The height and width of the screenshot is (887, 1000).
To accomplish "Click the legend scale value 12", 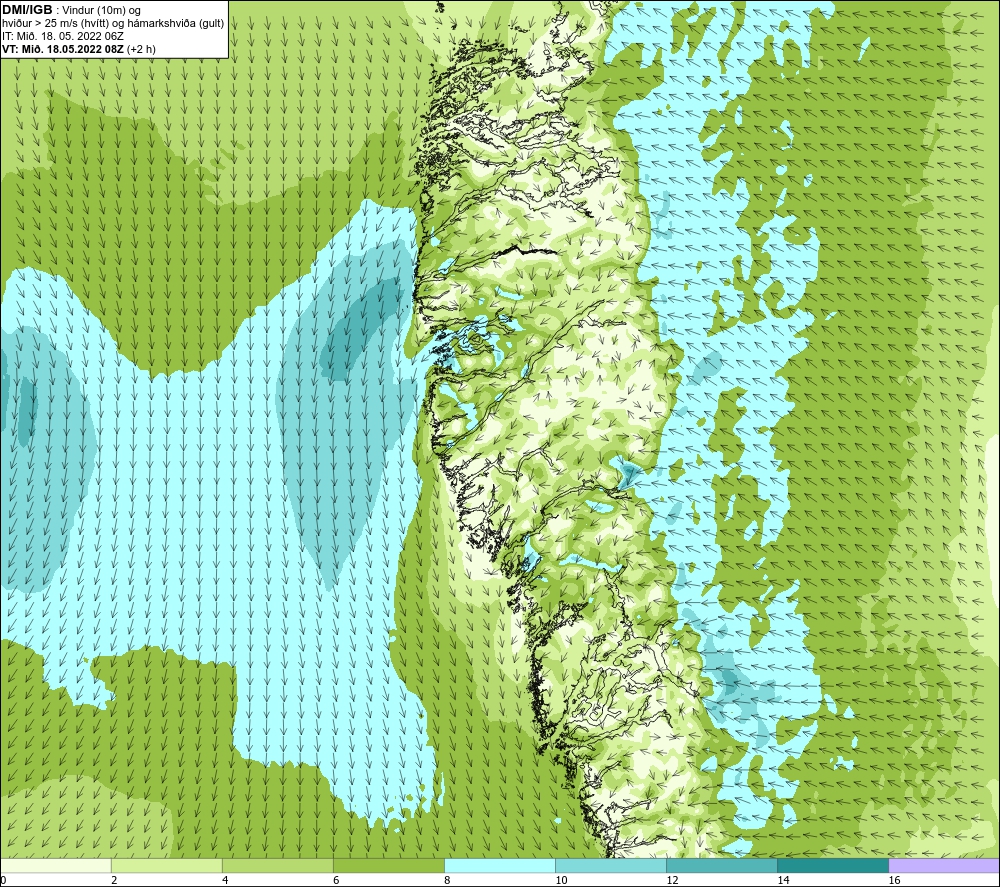I will pyautogui.click(x=672, y=881).
